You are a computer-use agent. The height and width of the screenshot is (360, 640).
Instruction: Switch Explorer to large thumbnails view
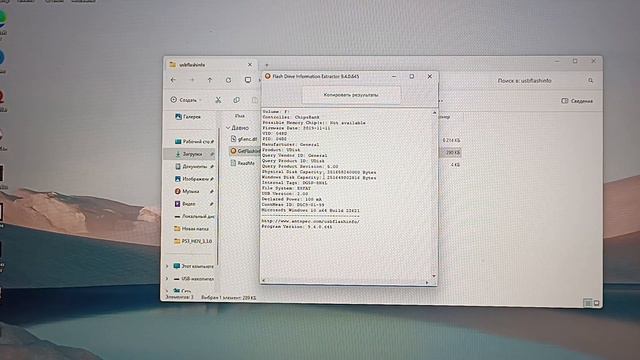tap(596, 303)
